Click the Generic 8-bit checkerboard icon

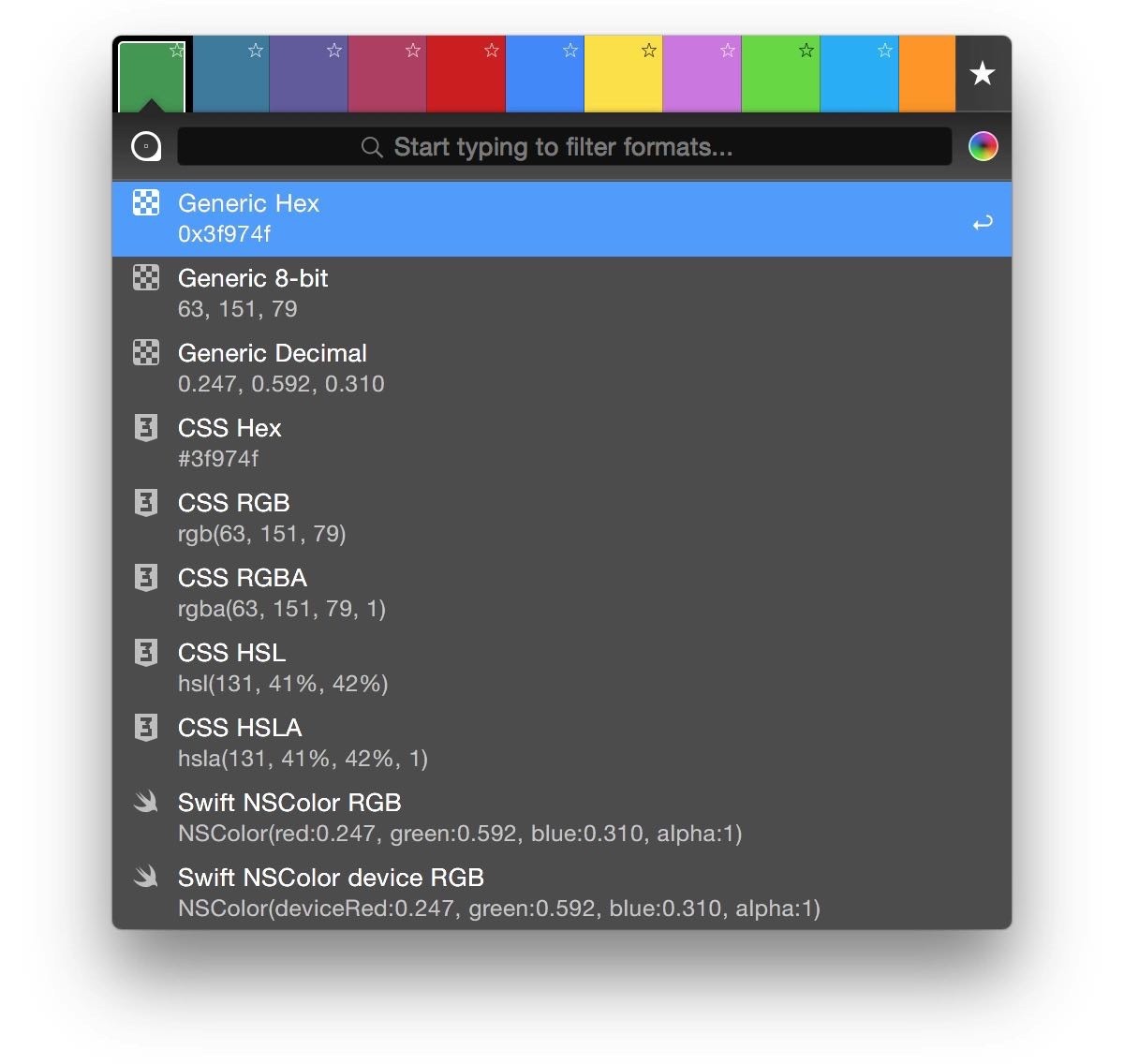146,277
